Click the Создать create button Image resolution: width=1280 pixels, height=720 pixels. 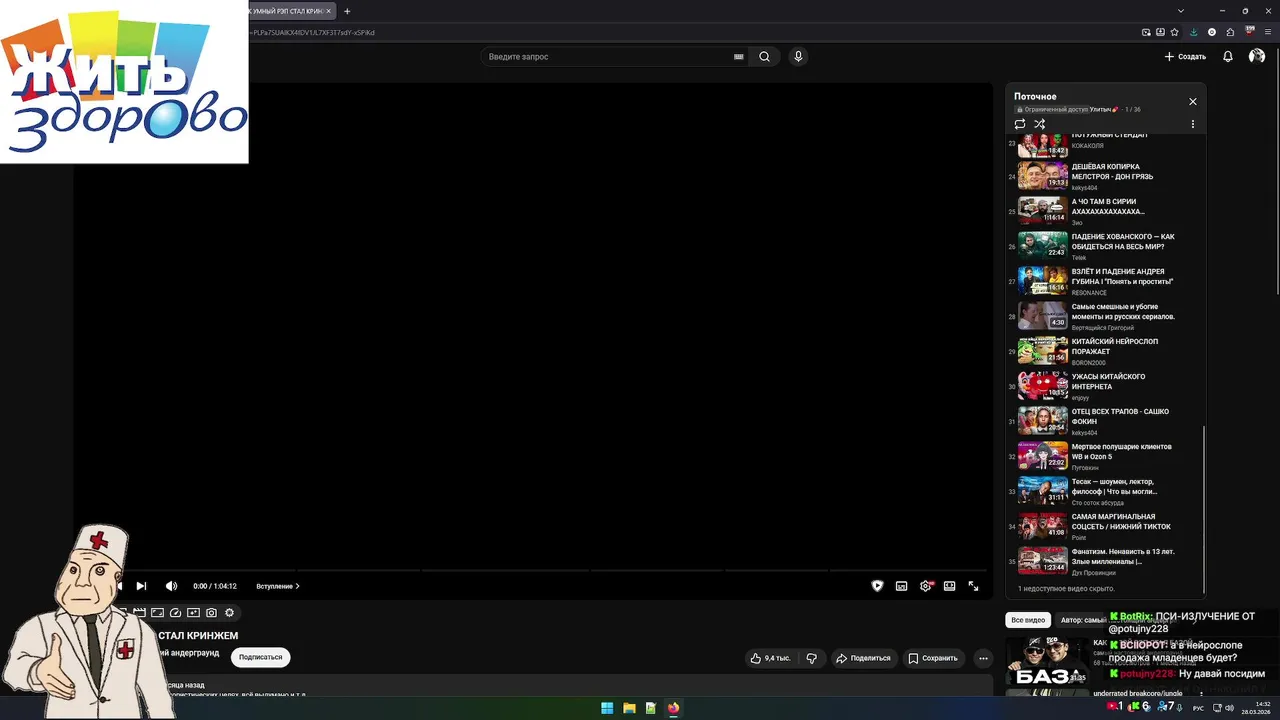point(1185,57)
